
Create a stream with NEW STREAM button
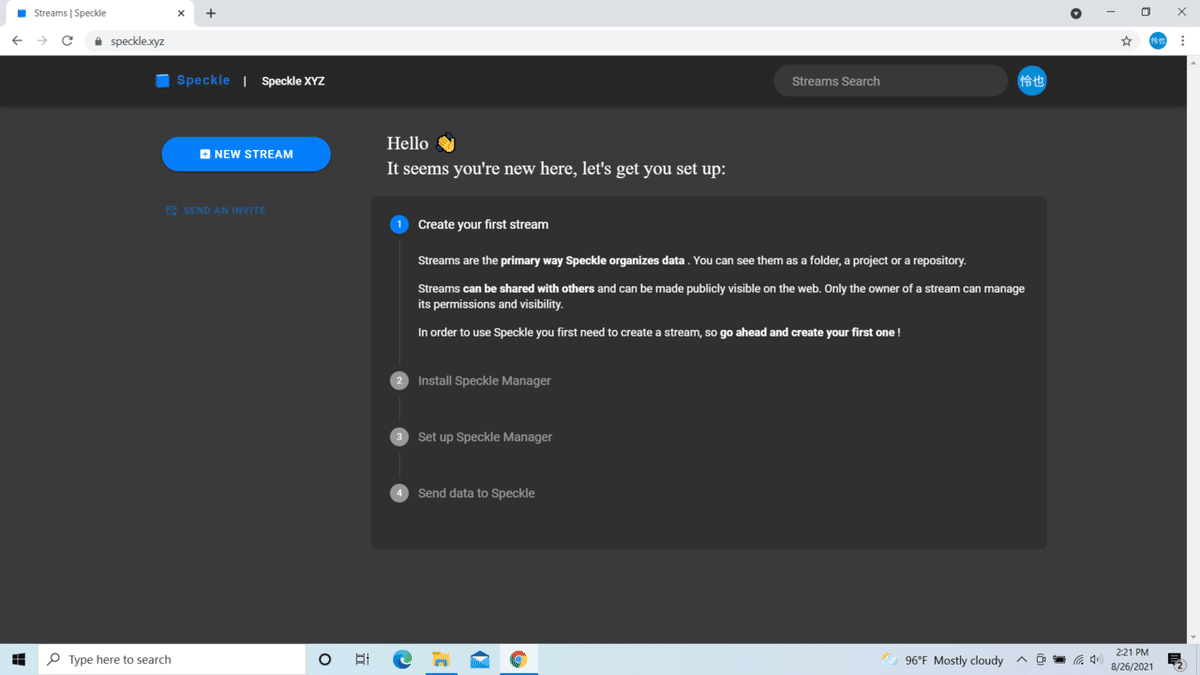(x=246, y=154)
